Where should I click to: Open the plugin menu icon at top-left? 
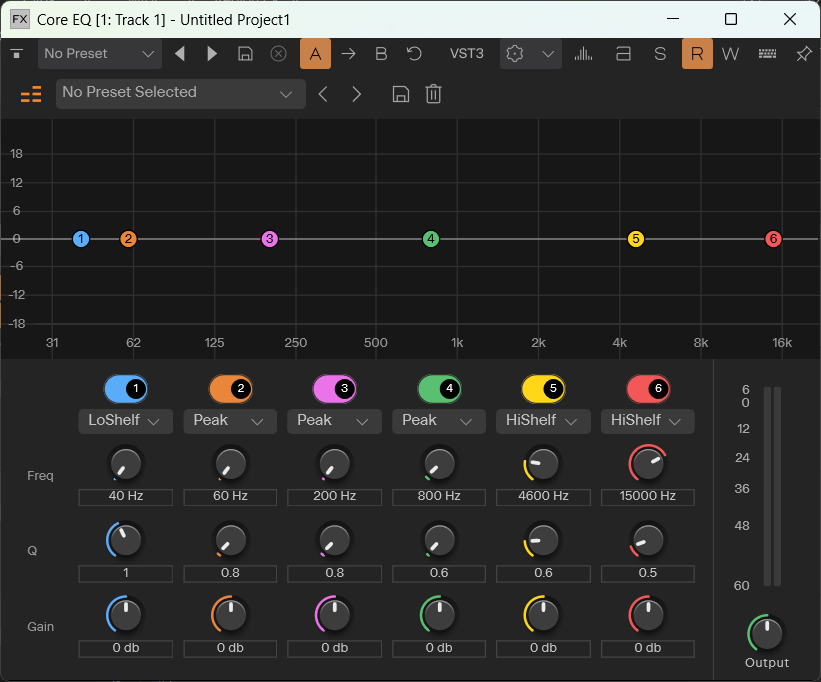pos(17,53)
